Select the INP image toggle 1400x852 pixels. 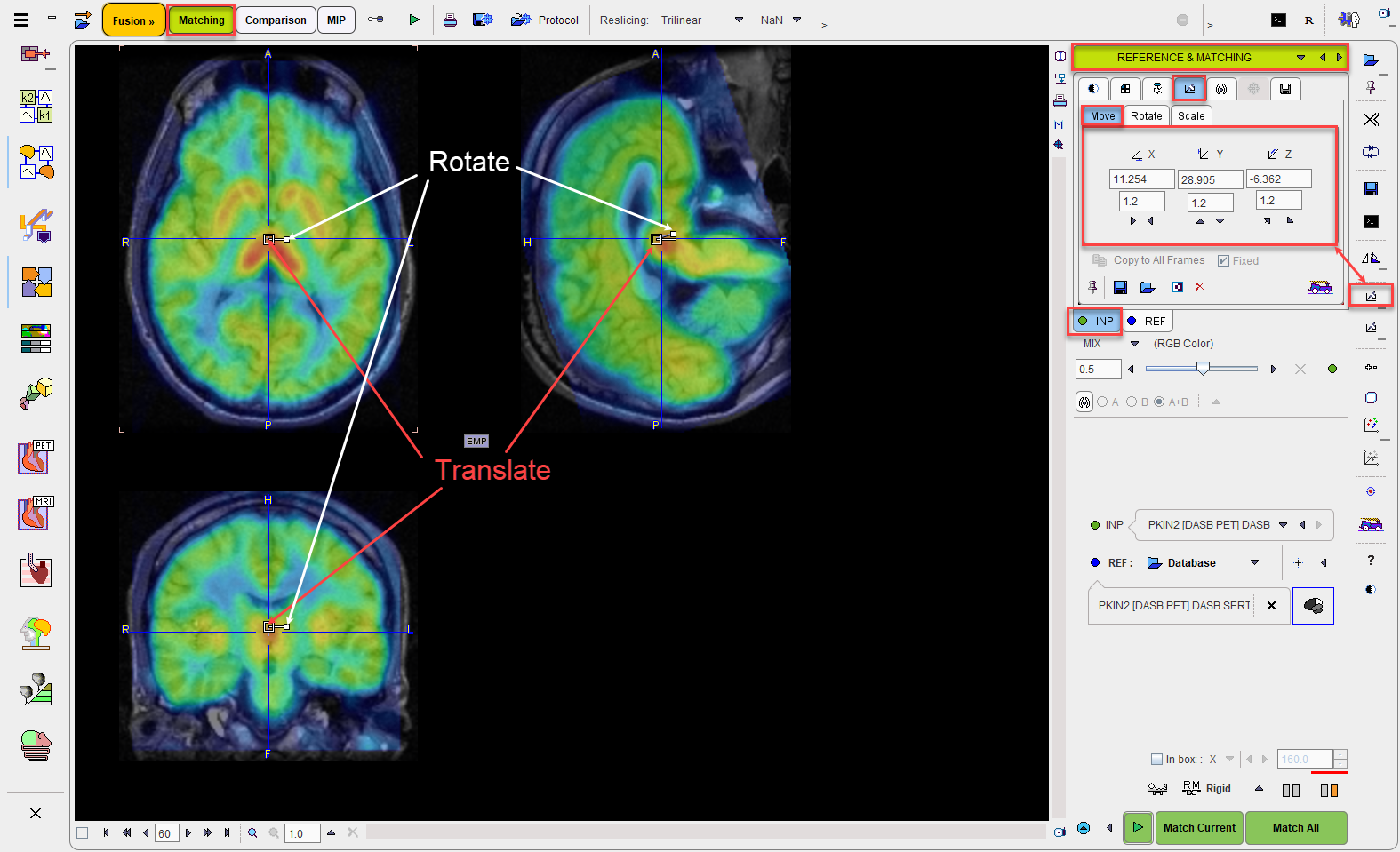[1095, 322]
